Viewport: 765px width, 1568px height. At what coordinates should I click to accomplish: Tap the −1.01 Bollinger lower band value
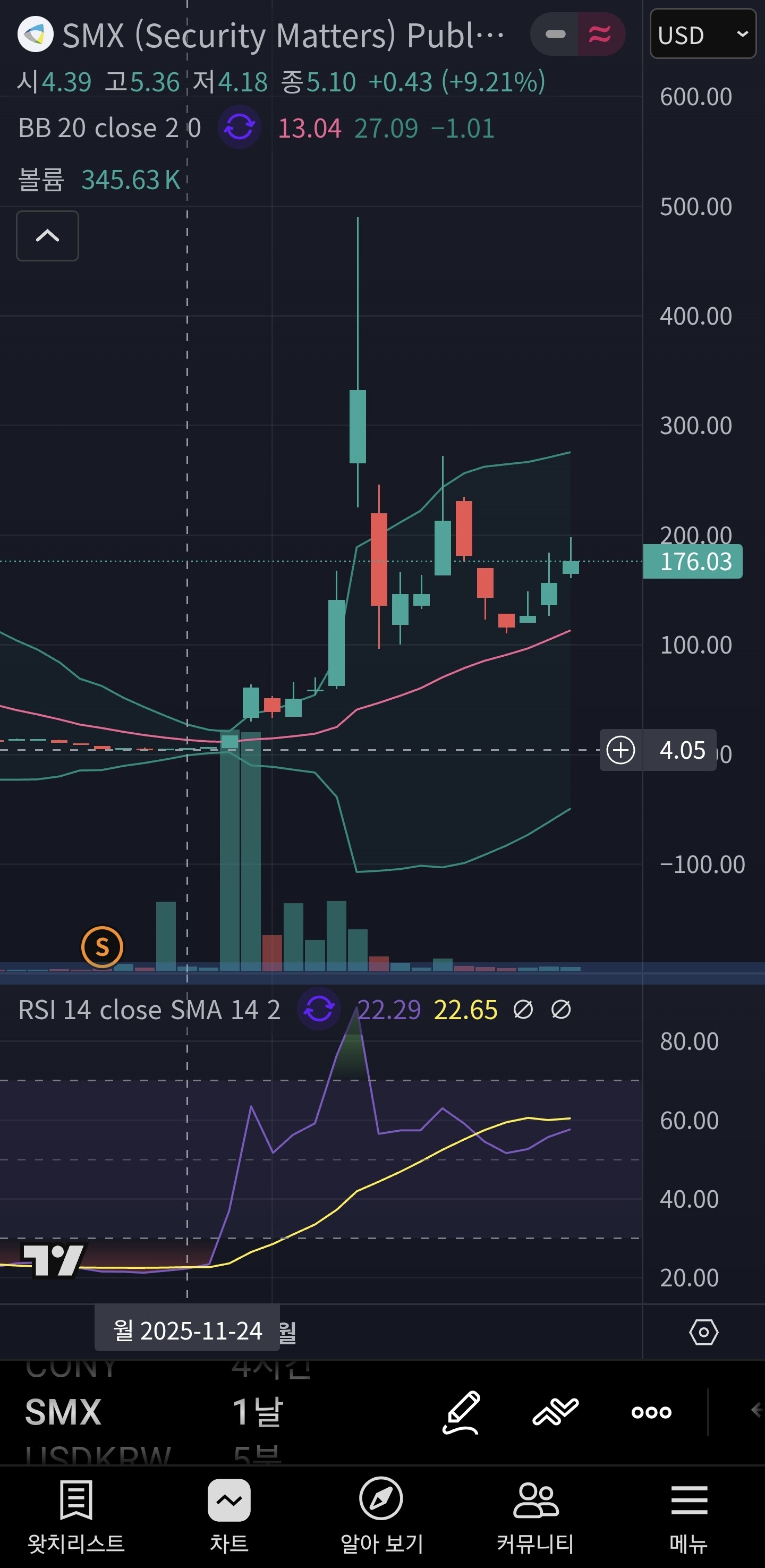click(463, 129)
